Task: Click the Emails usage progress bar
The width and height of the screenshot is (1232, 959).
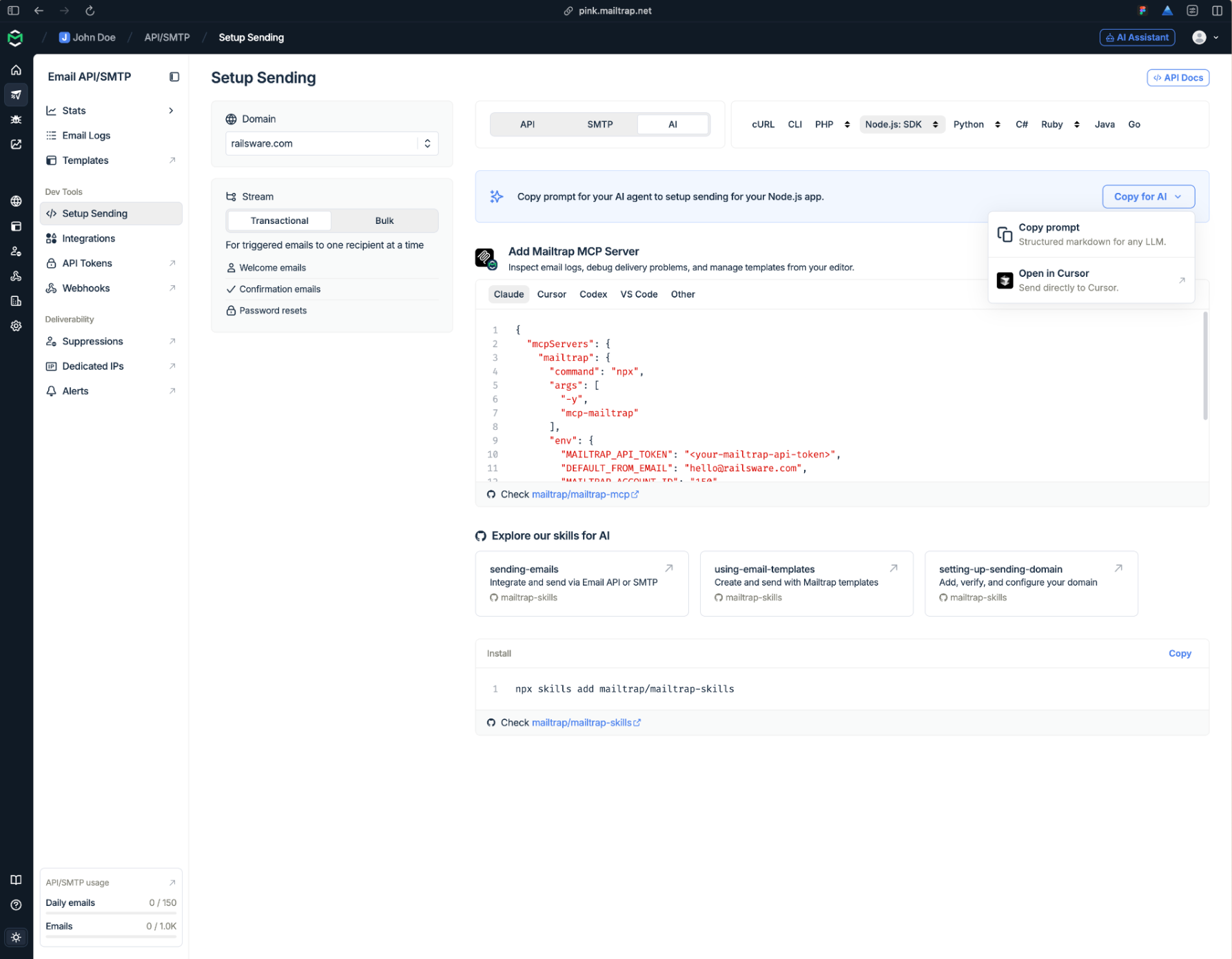Action: [x=111, y=936]
